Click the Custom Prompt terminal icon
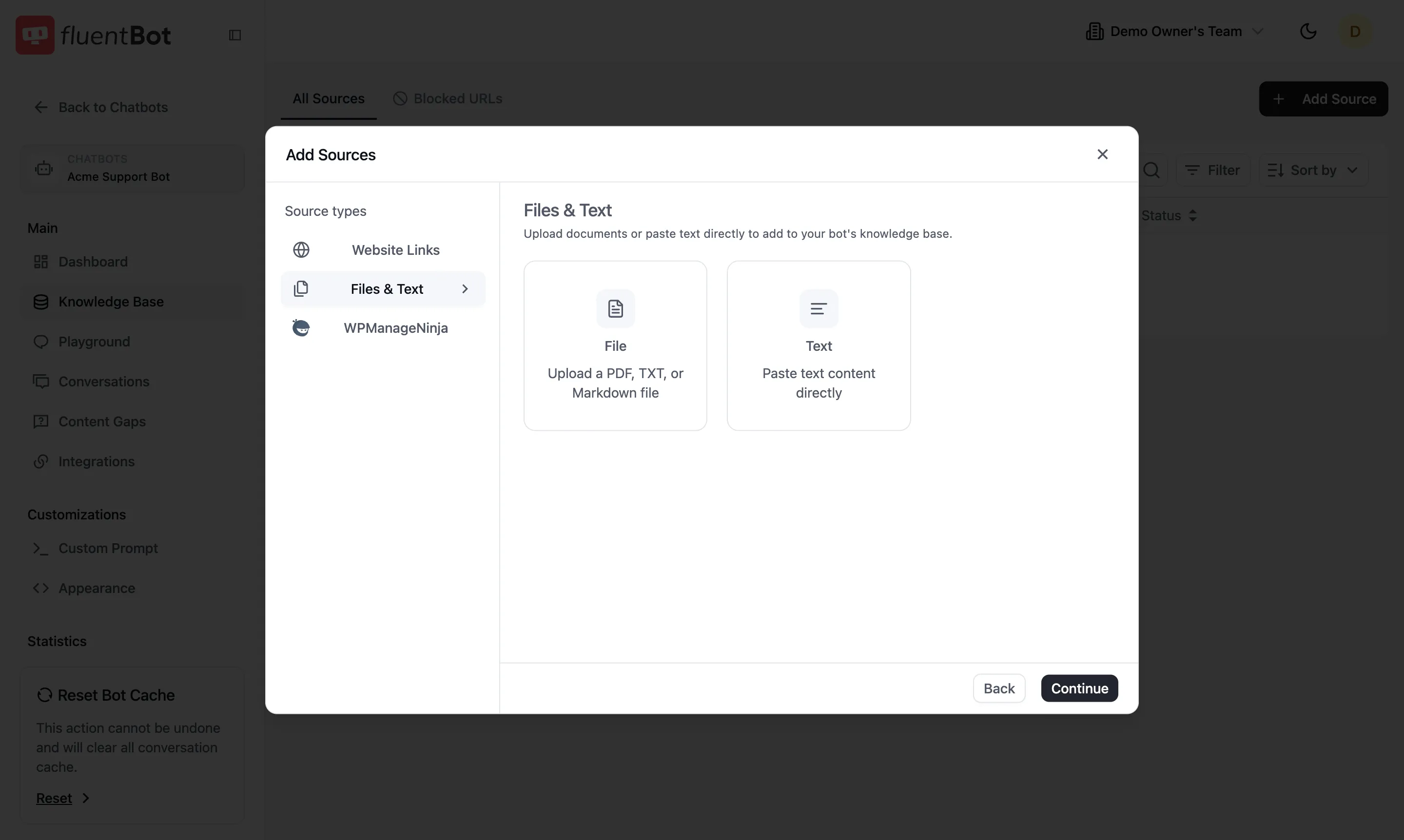Viewport: 1404px width, 840px height. [41, 548]
